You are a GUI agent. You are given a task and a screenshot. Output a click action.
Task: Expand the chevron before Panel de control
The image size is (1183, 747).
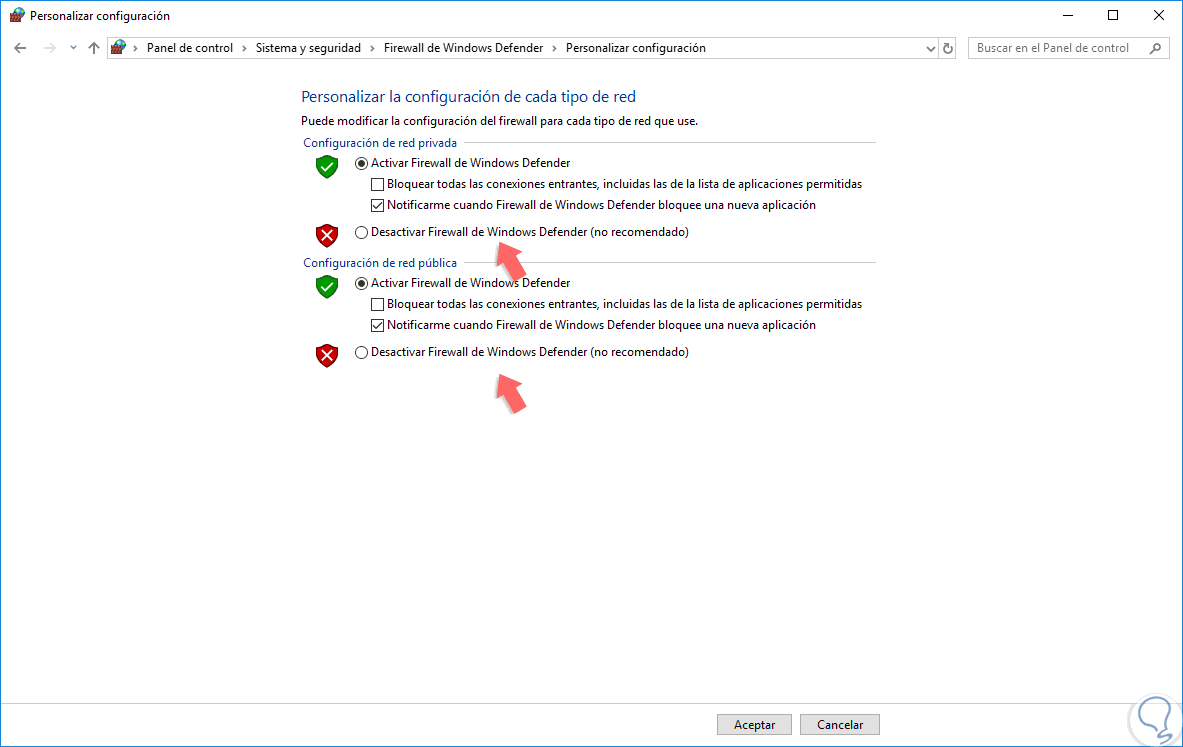pos(136,48)
